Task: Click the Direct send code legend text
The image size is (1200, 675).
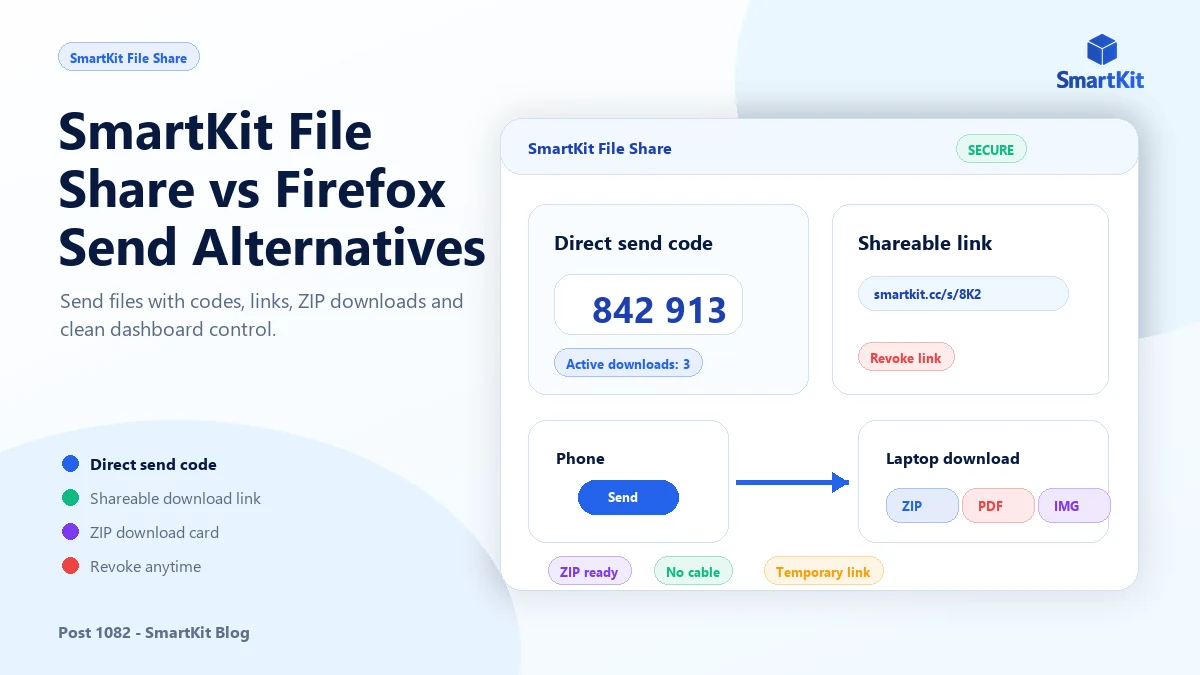Action: click(153, 464)
